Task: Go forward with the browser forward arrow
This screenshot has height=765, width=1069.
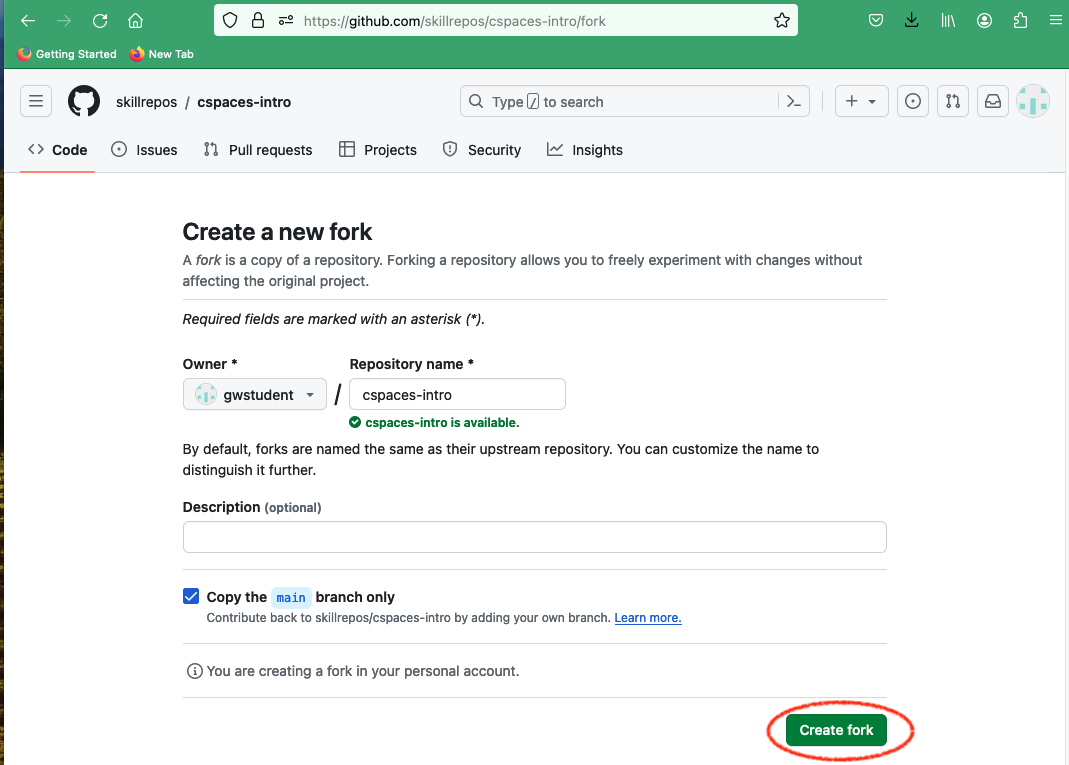Action: click(x=64, y=20)
